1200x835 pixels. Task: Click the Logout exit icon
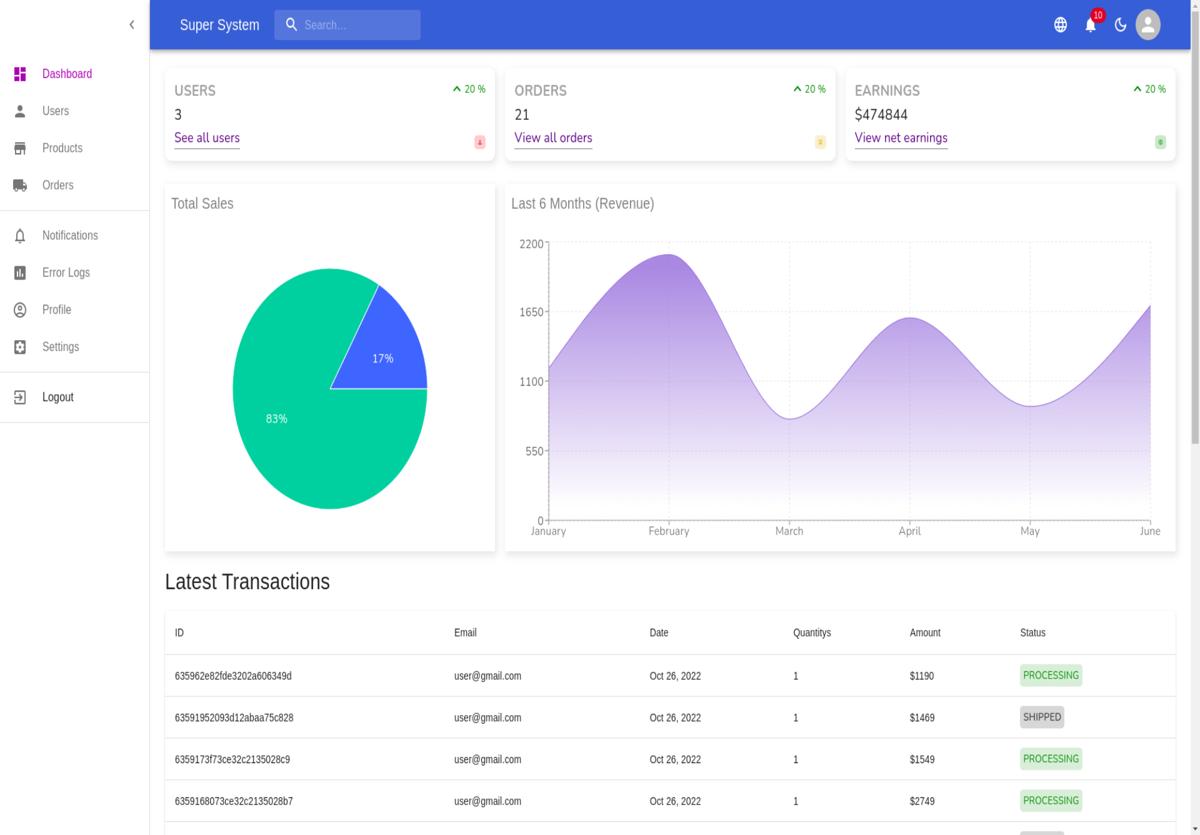(20, 397)
